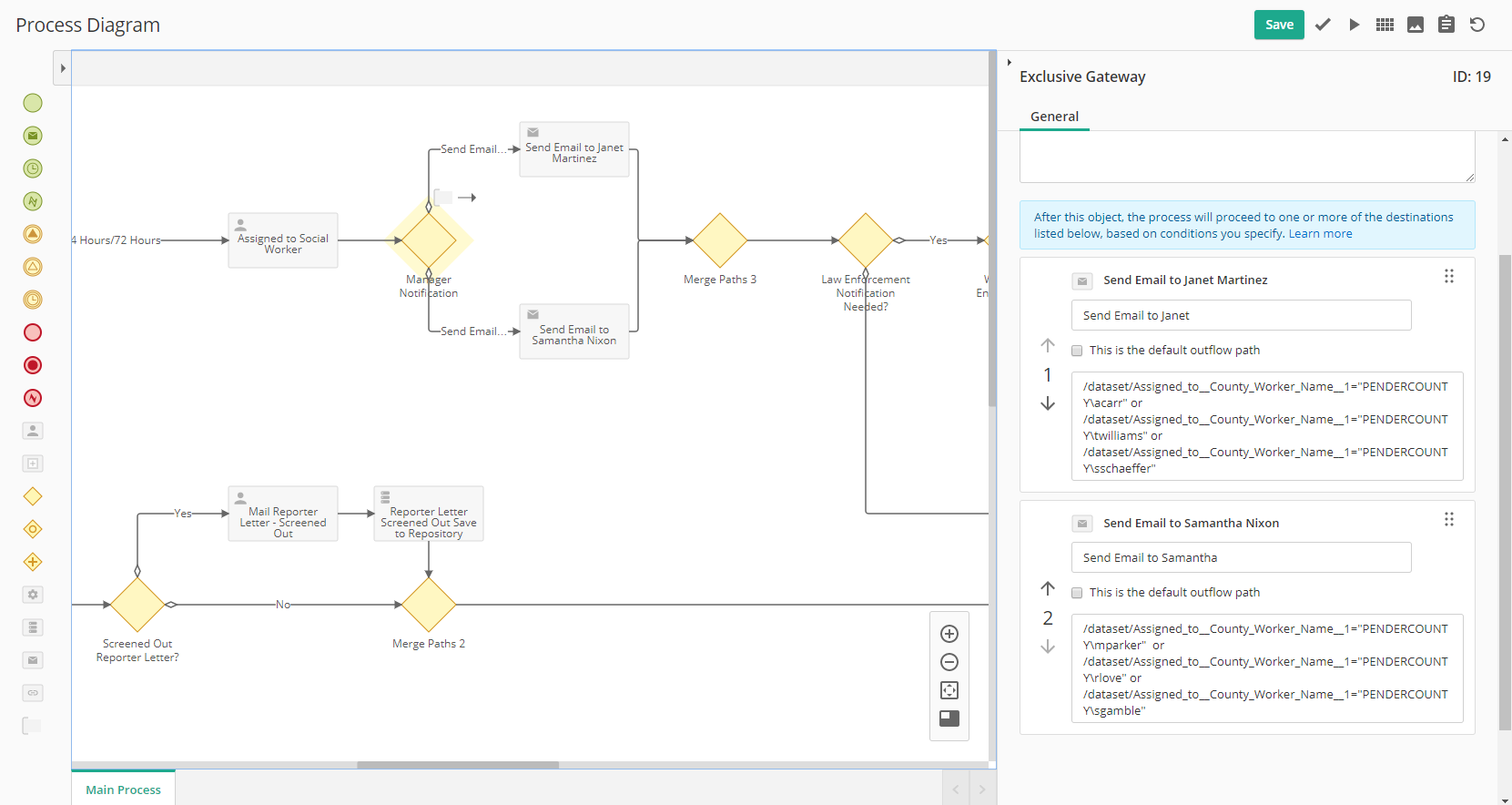The width and height of the screenshot is (1512, 805).
Task: Pick the user task icon from the palette
Action: [33, 431]
